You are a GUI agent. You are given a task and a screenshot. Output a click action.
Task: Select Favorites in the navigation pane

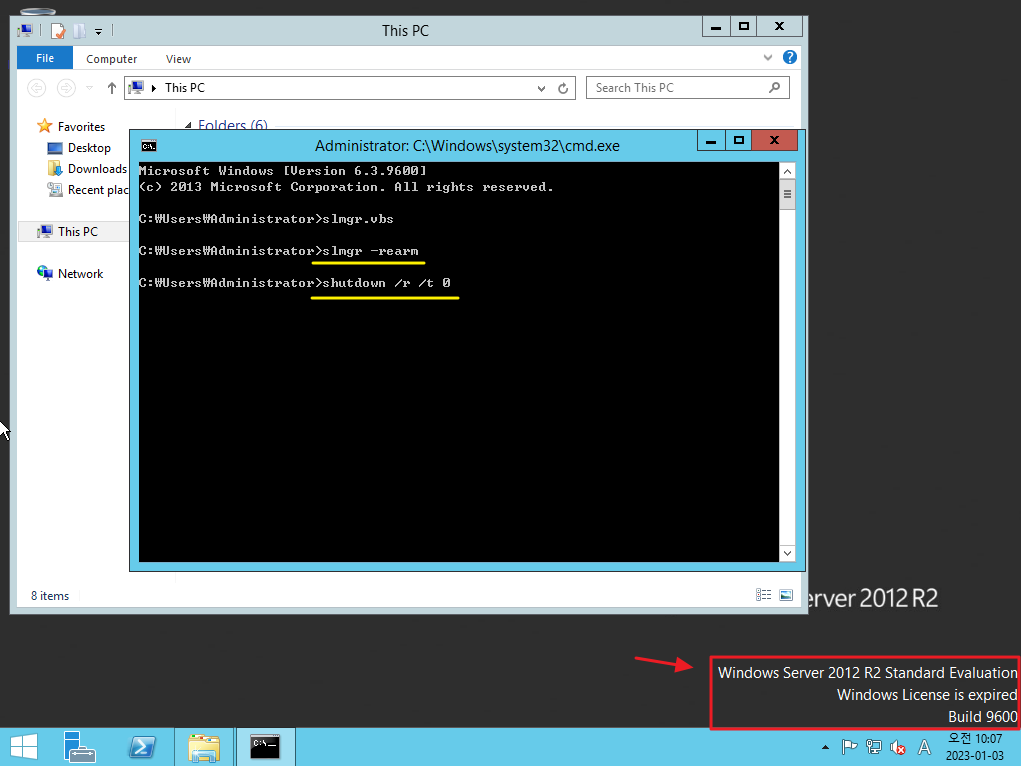tap(81, 126)
